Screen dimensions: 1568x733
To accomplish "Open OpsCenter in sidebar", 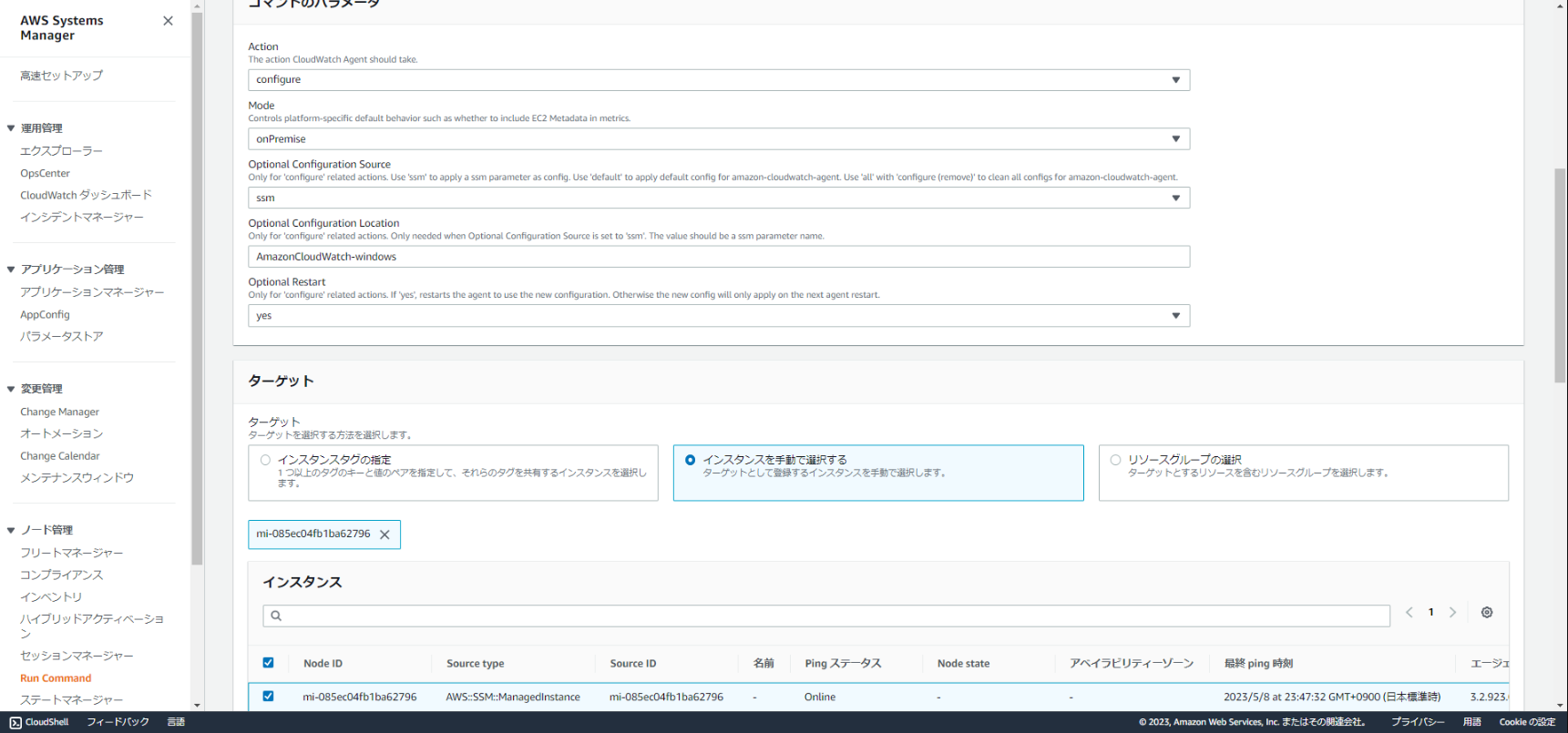I will tap(45, 173).
